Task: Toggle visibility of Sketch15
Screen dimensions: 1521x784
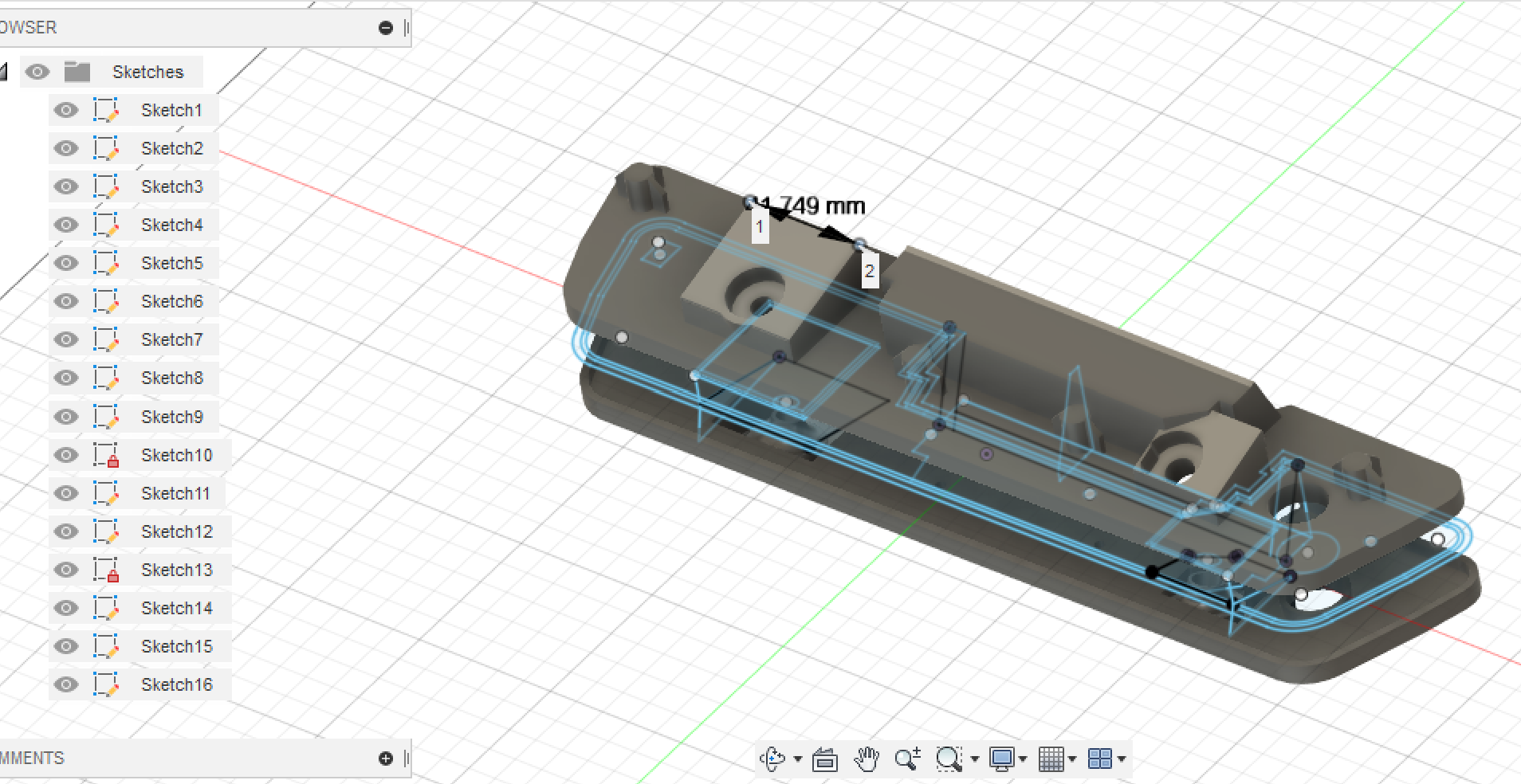Action: coord(66,646)
